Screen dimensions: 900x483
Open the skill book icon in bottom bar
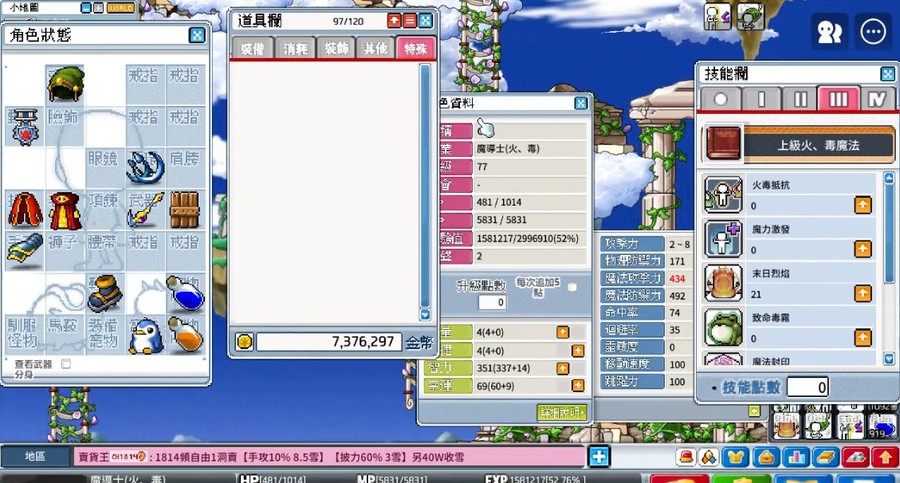pos(825,457)
